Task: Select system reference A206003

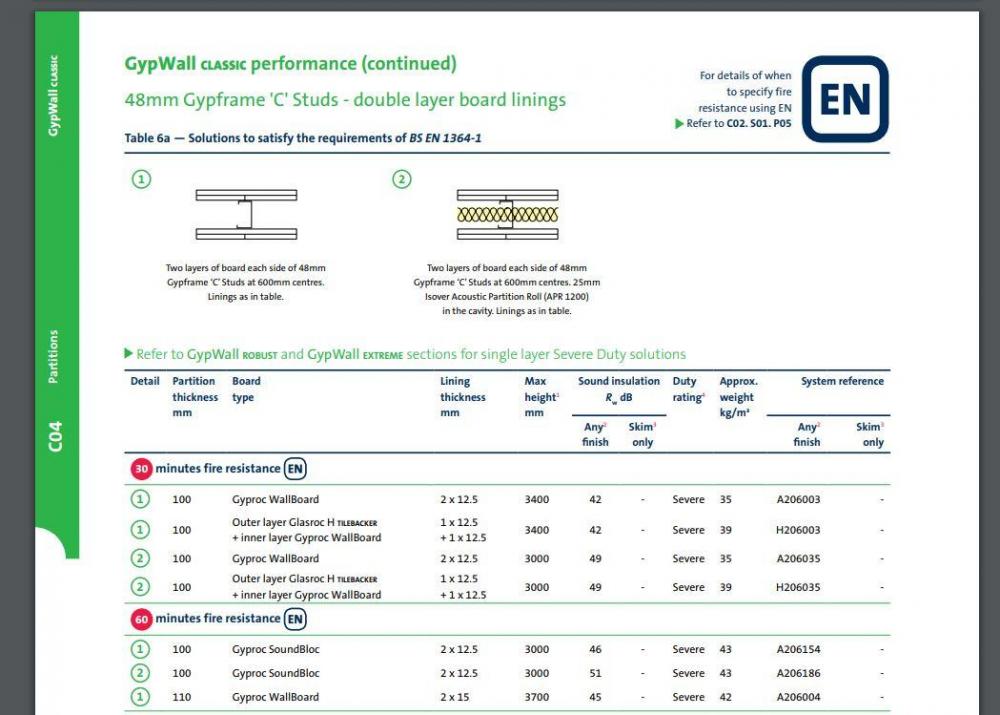Action: [798, 499]
